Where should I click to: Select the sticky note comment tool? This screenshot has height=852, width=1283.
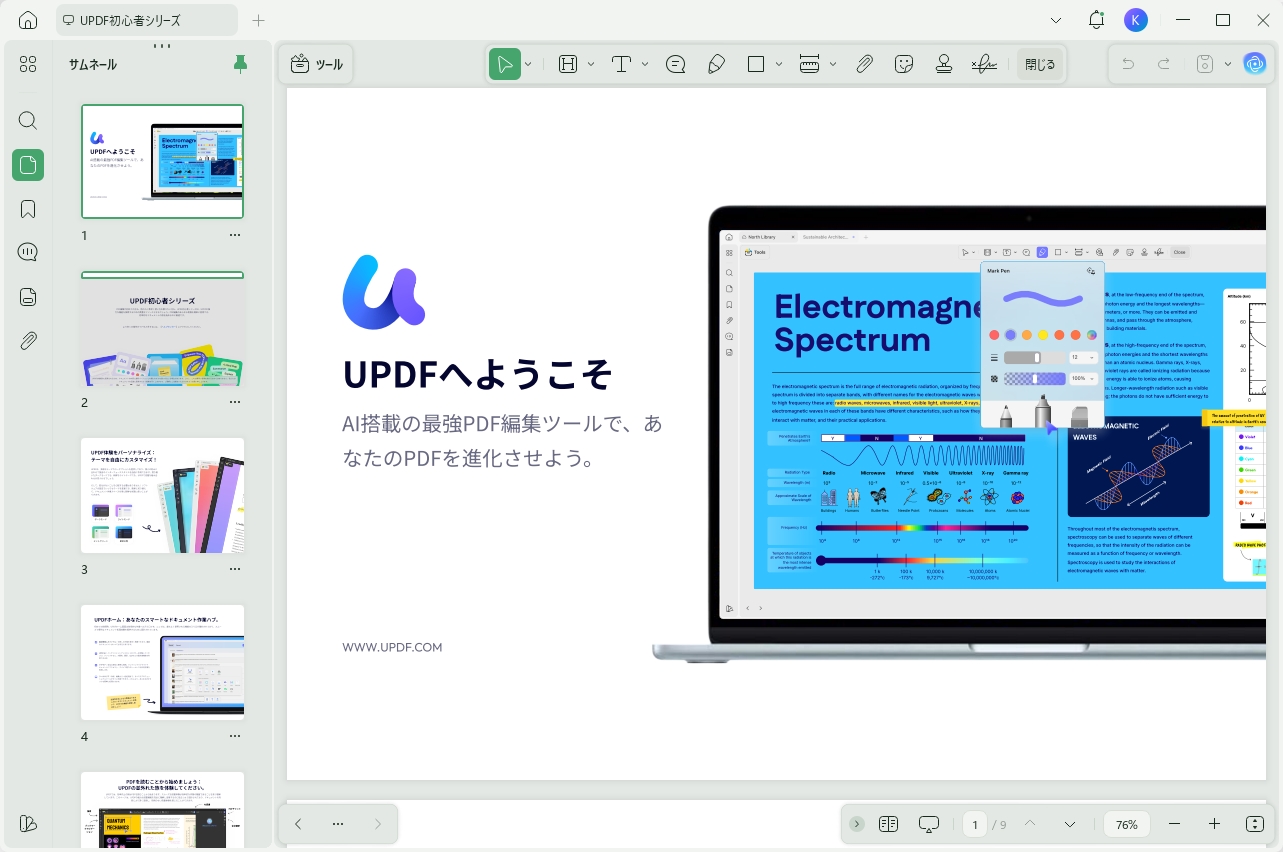675,64
